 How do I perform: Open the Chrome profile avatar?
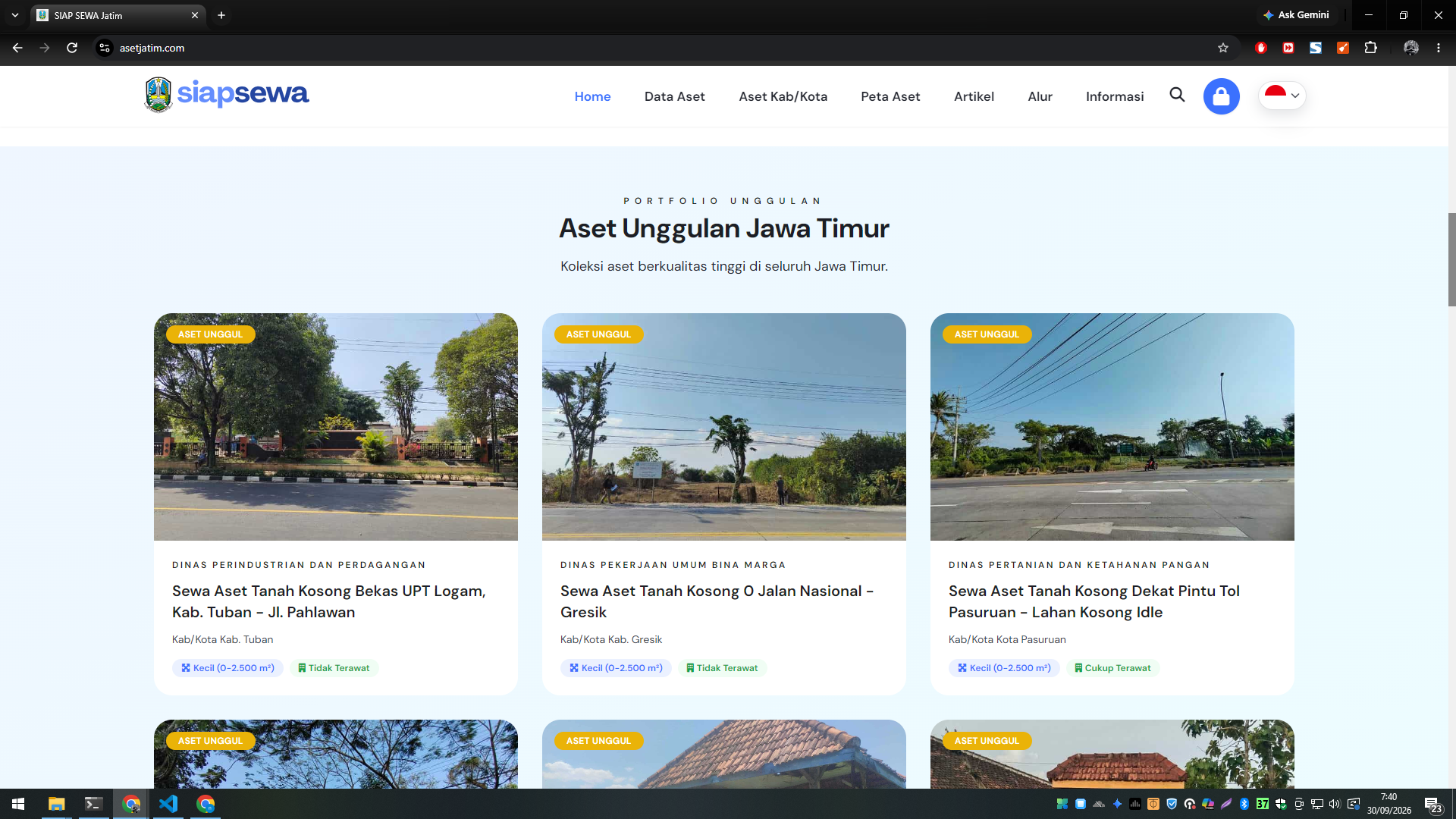[x=1410, y=48]
